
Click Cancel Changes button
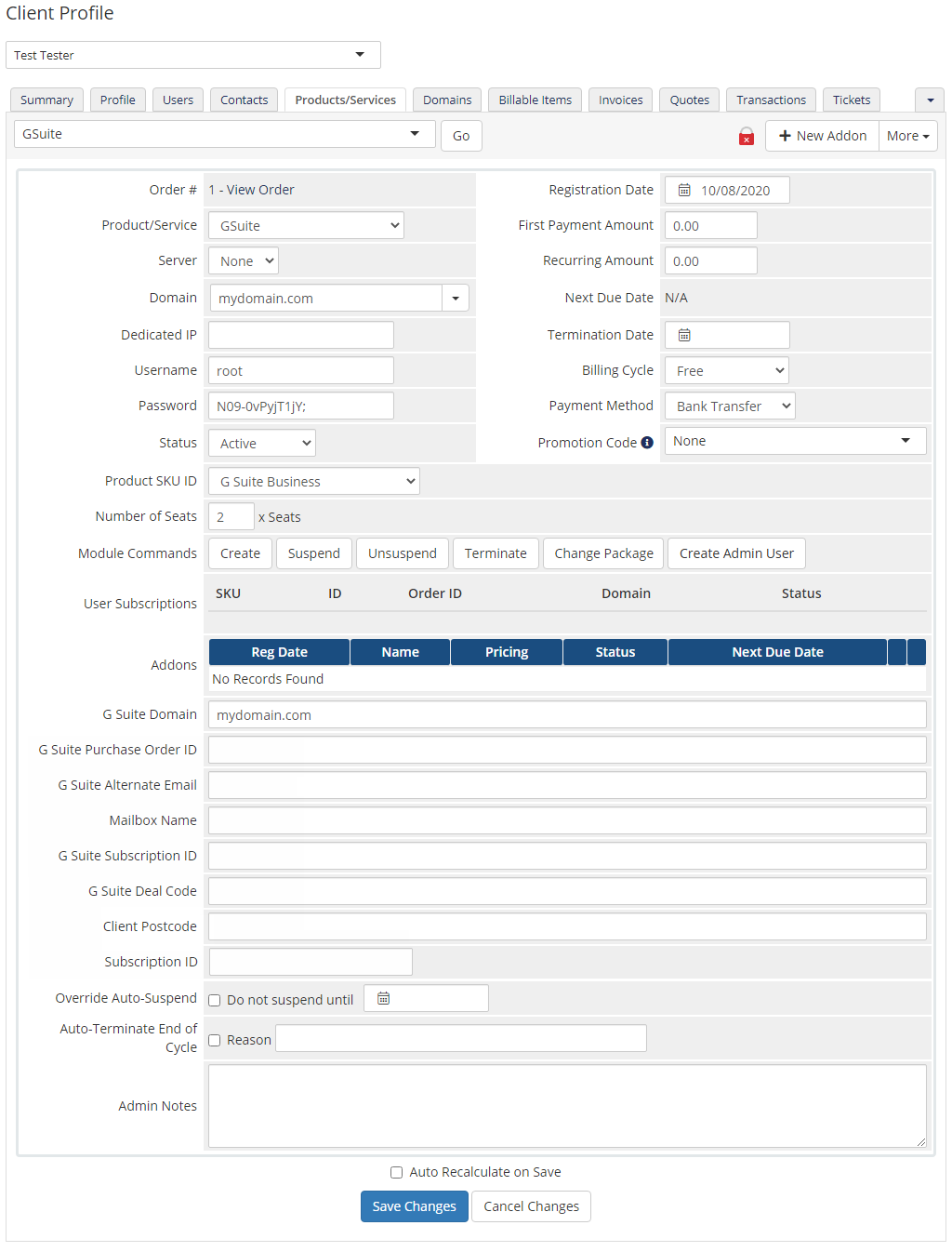click(x=532, y=1206)
